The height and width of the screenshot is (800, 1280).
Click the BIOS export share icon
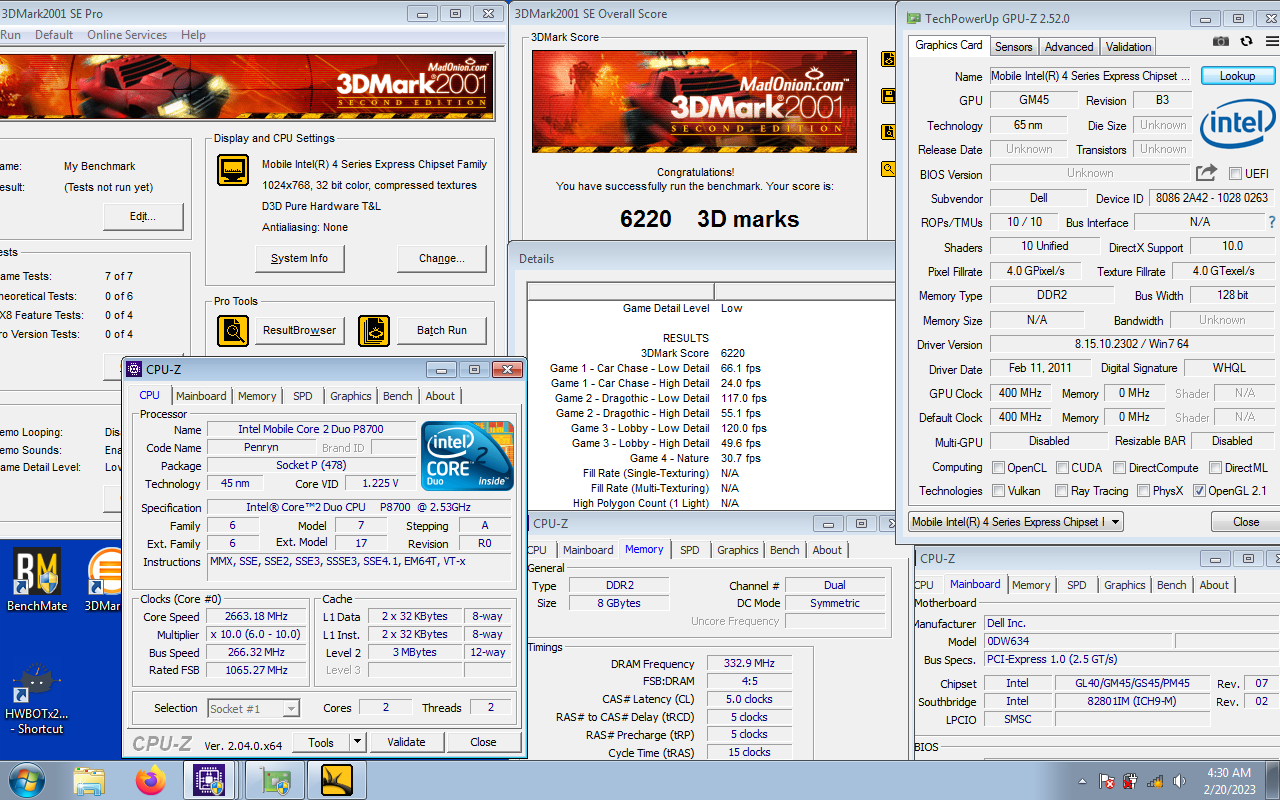coord(1207,173)
